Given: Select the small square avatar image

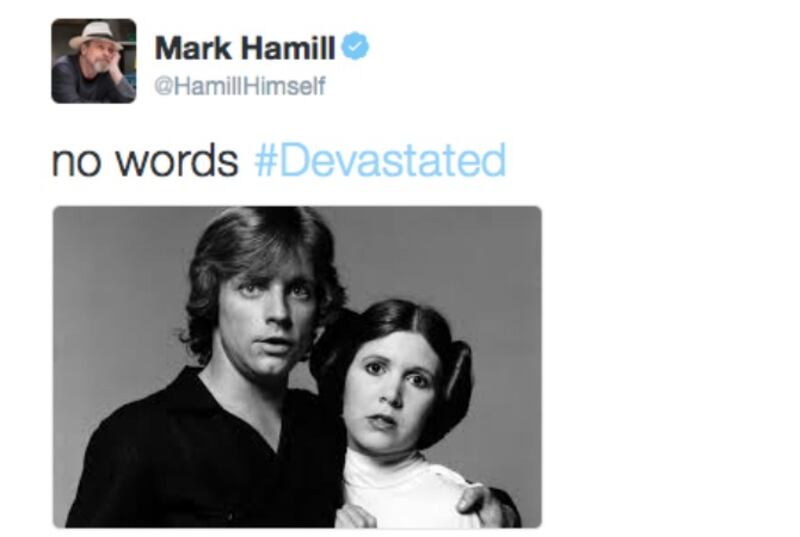Looking at the screenshot, I should coord(93,61).
